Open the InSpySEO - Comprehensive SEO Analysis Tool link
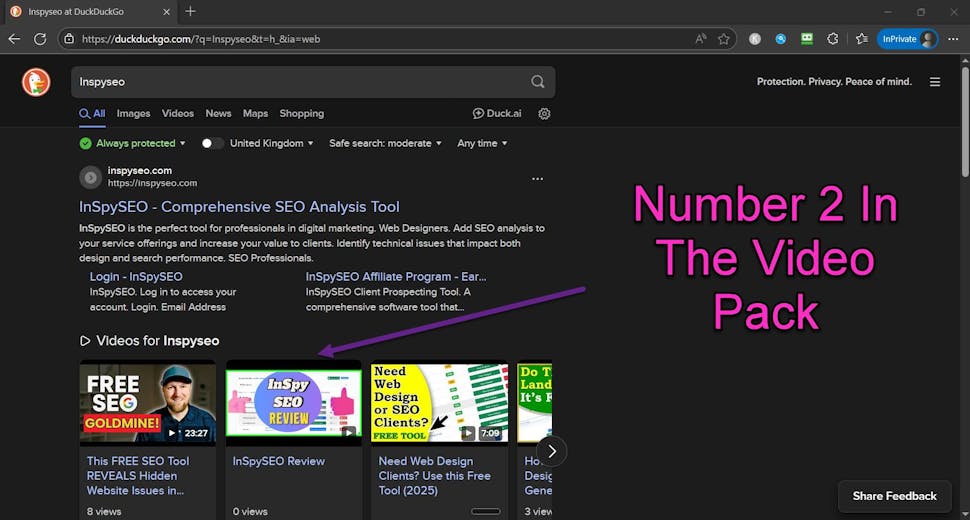970x520 pixels. coord(239,207)
